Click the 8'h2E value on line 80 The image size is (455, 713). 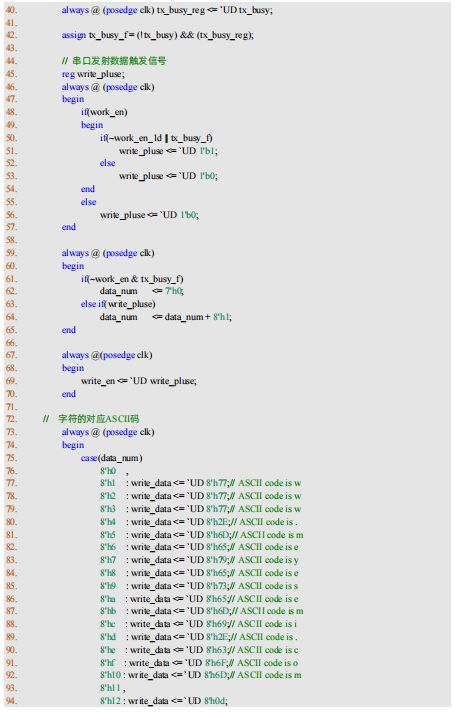217,522
